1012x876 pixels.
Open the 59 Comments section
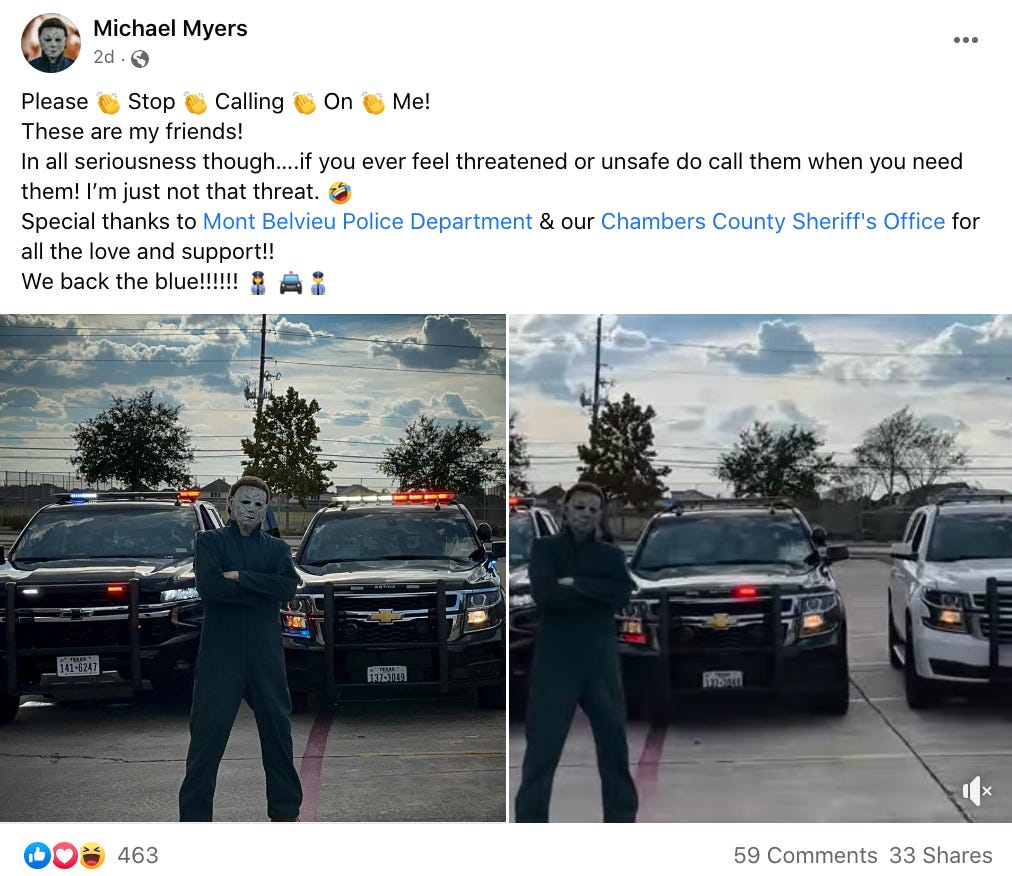(x=805, y=855)
